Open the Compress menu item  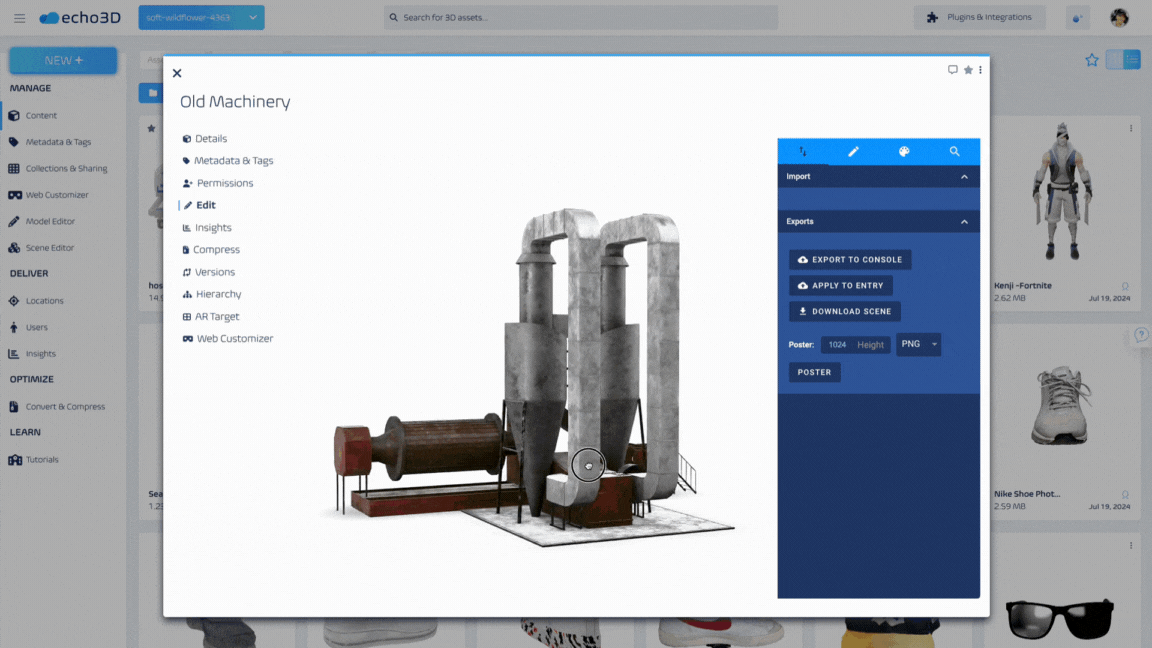click(x=216, y=250)
